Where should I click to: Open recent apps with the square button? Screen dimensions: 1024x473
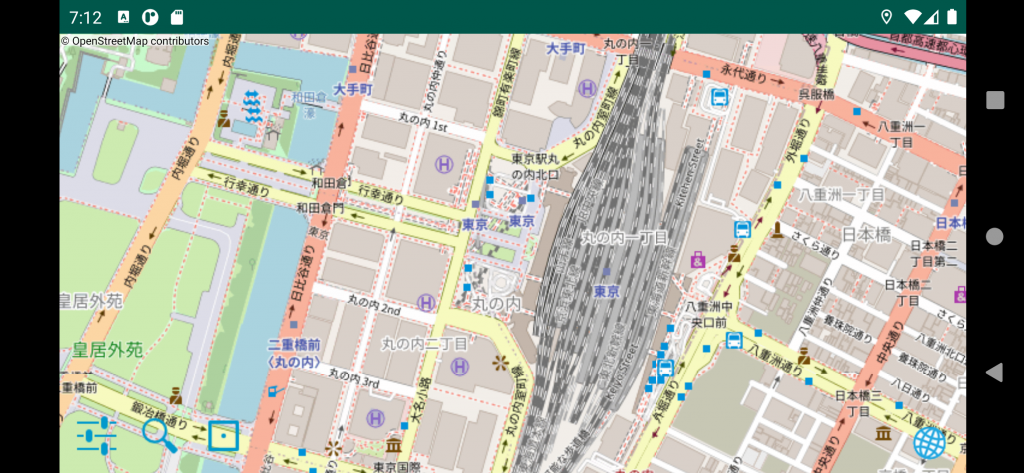[994, 100]
